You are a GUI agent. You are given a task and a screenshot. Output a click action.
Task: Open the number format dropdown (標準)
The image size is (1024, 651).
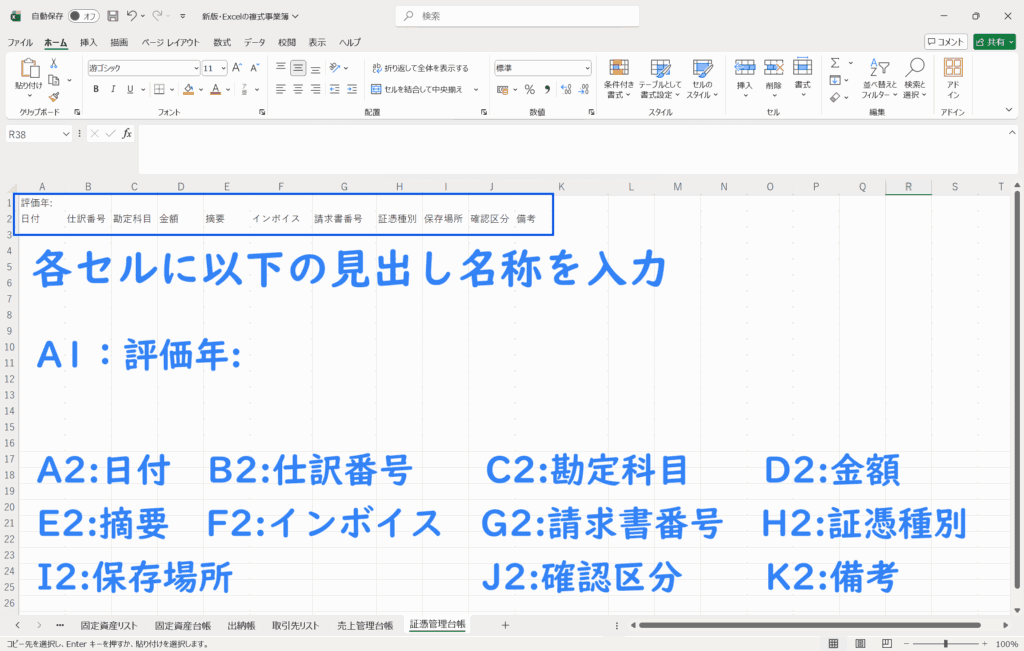(586, 68)
